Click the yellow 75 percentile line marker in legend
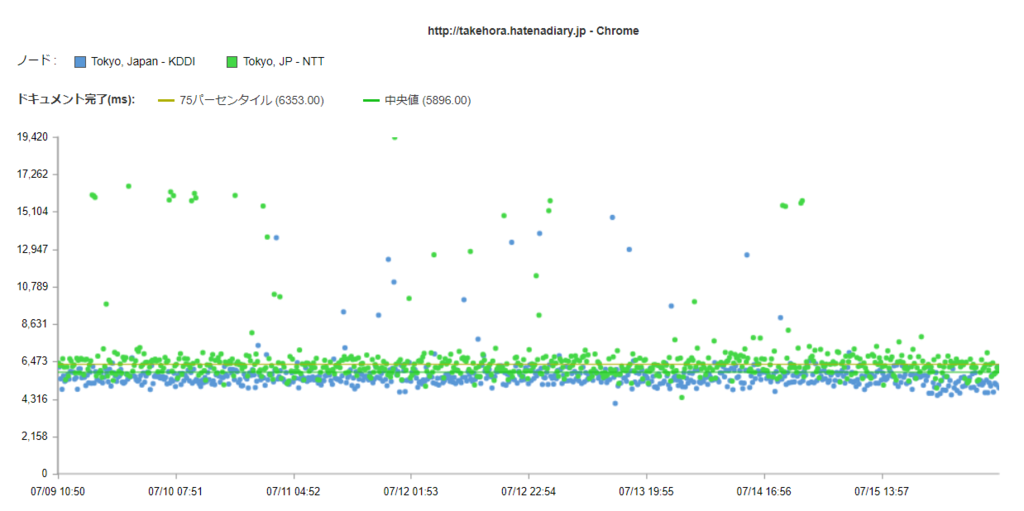 pos(167,101)
